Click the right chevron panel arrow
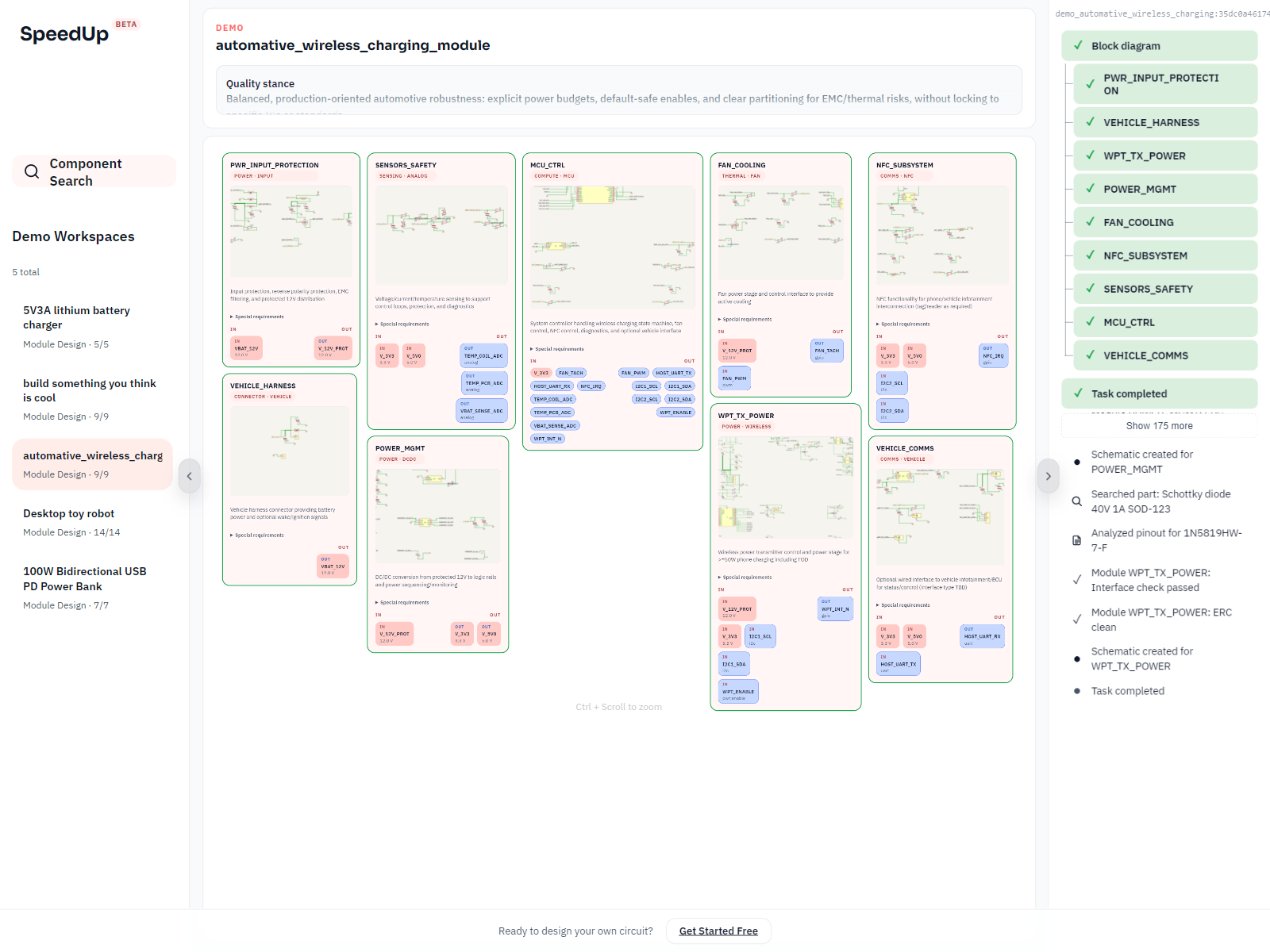Viewport: 1270px width, 952px height. pos(1048,476)
